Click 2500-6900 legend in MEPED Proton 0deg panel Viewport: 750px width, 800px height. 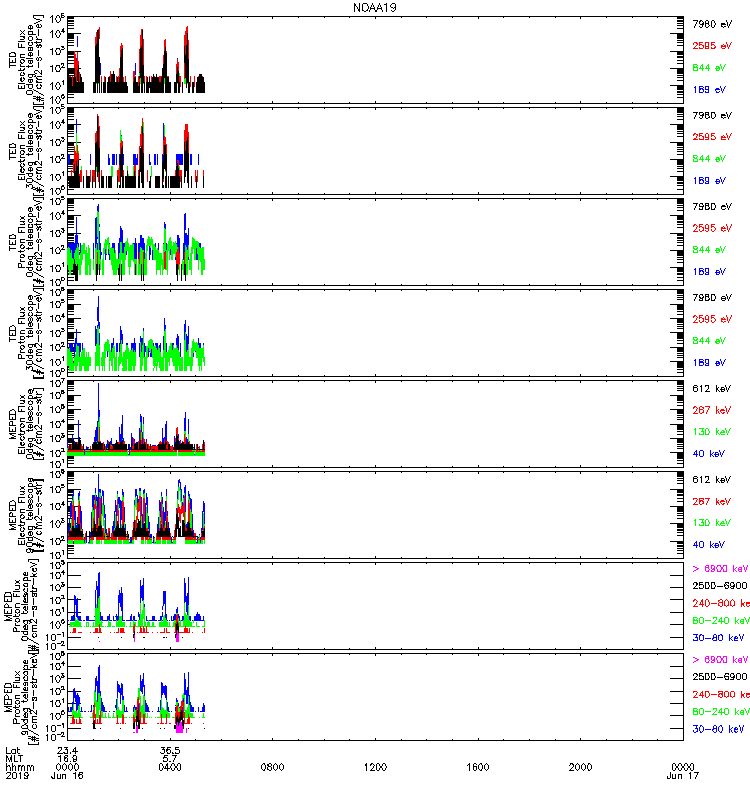720,586
